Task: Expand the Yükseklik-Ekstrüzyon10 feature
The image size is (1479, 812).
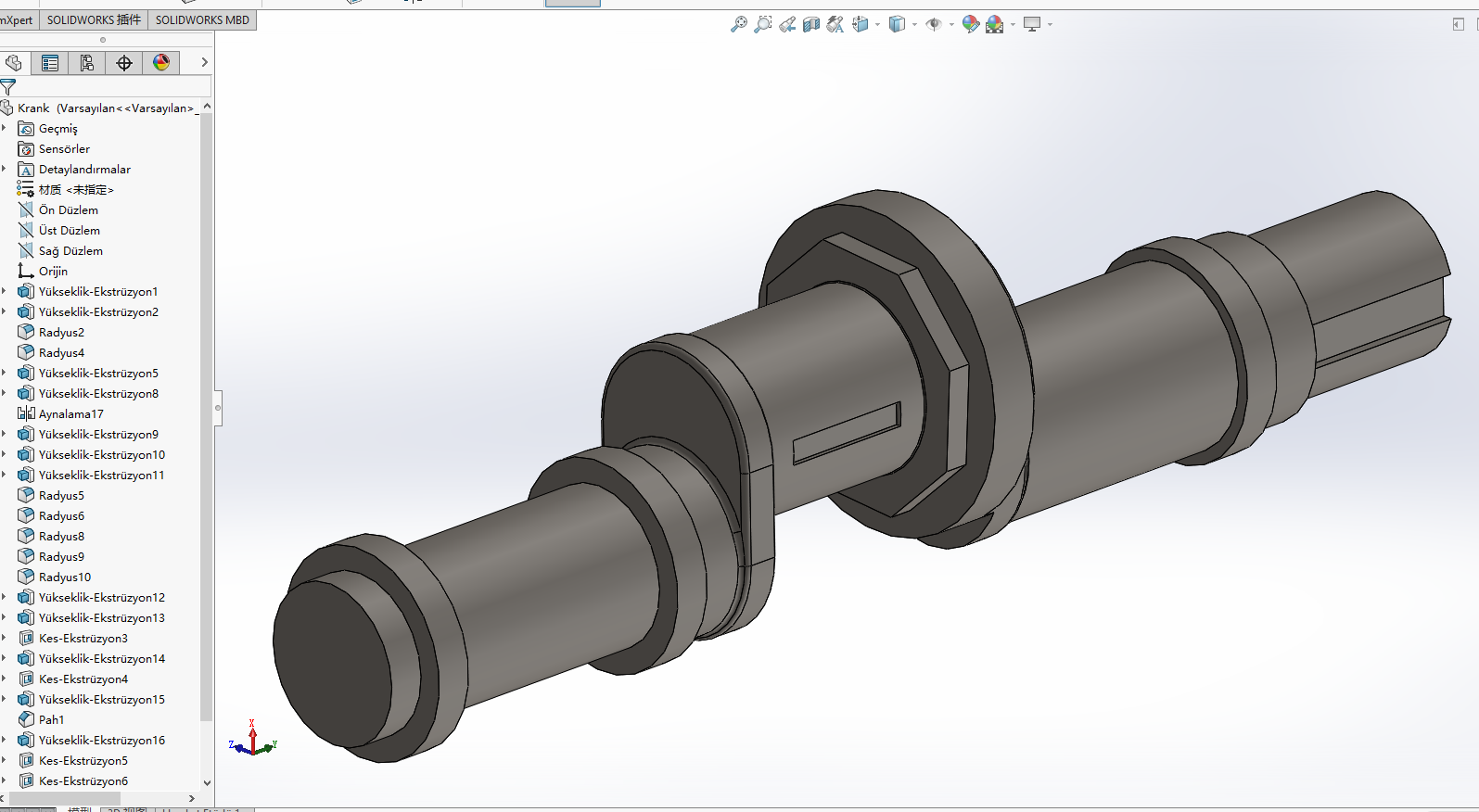Action: coord(4,454)
